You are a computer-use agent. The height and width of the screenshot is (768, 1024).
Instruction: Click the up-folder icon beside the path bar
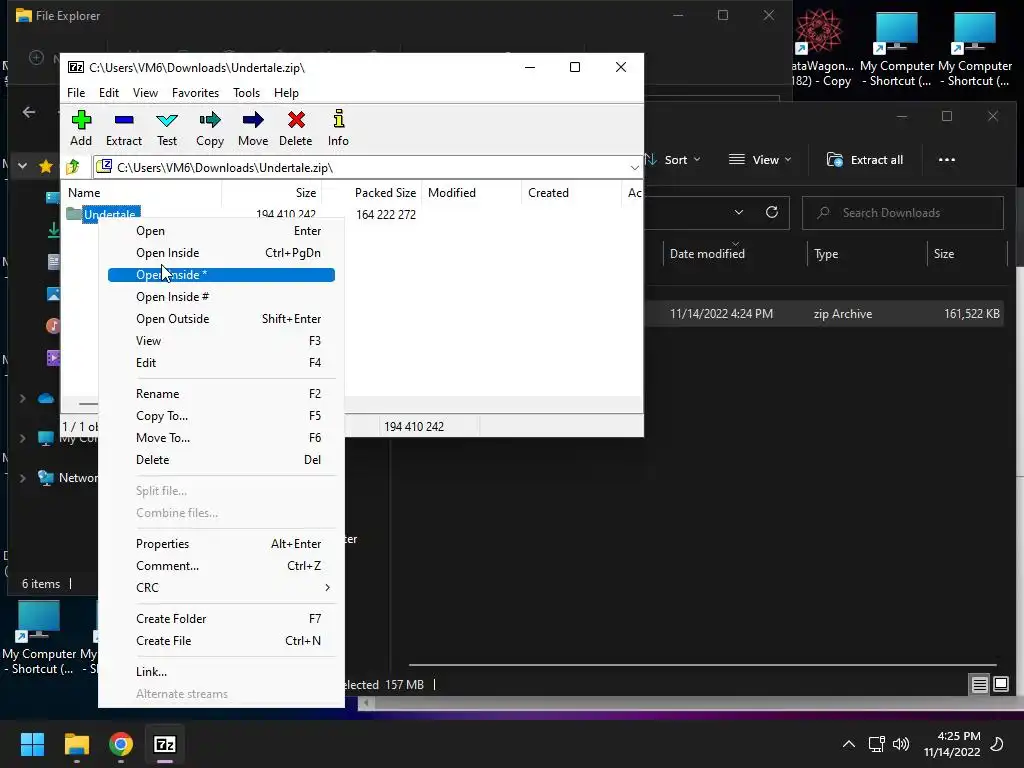(x=72, y=167)
